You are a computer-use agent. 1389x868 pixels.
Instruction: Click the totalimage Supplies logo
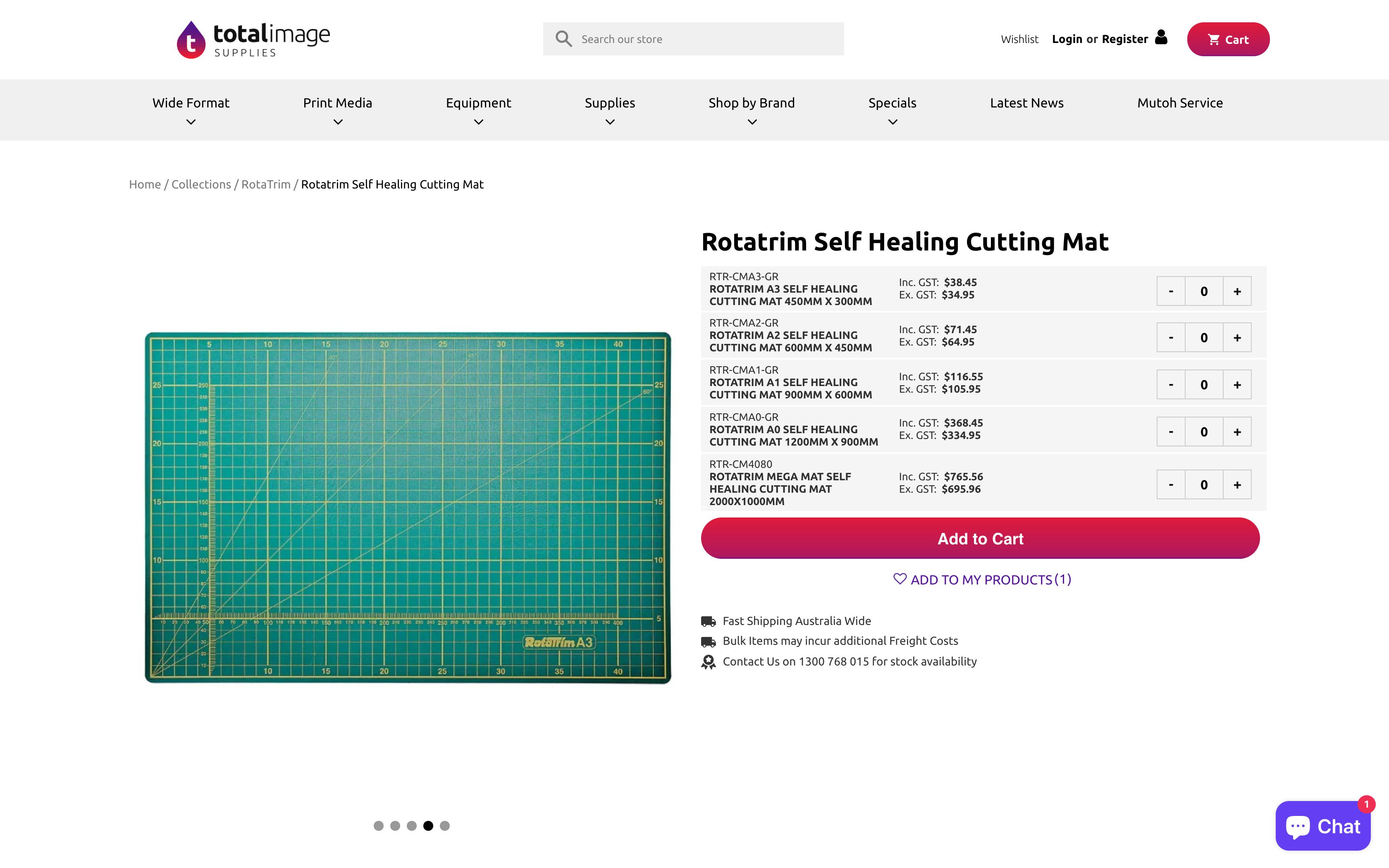pyautogui.click(x=253, y=38)
